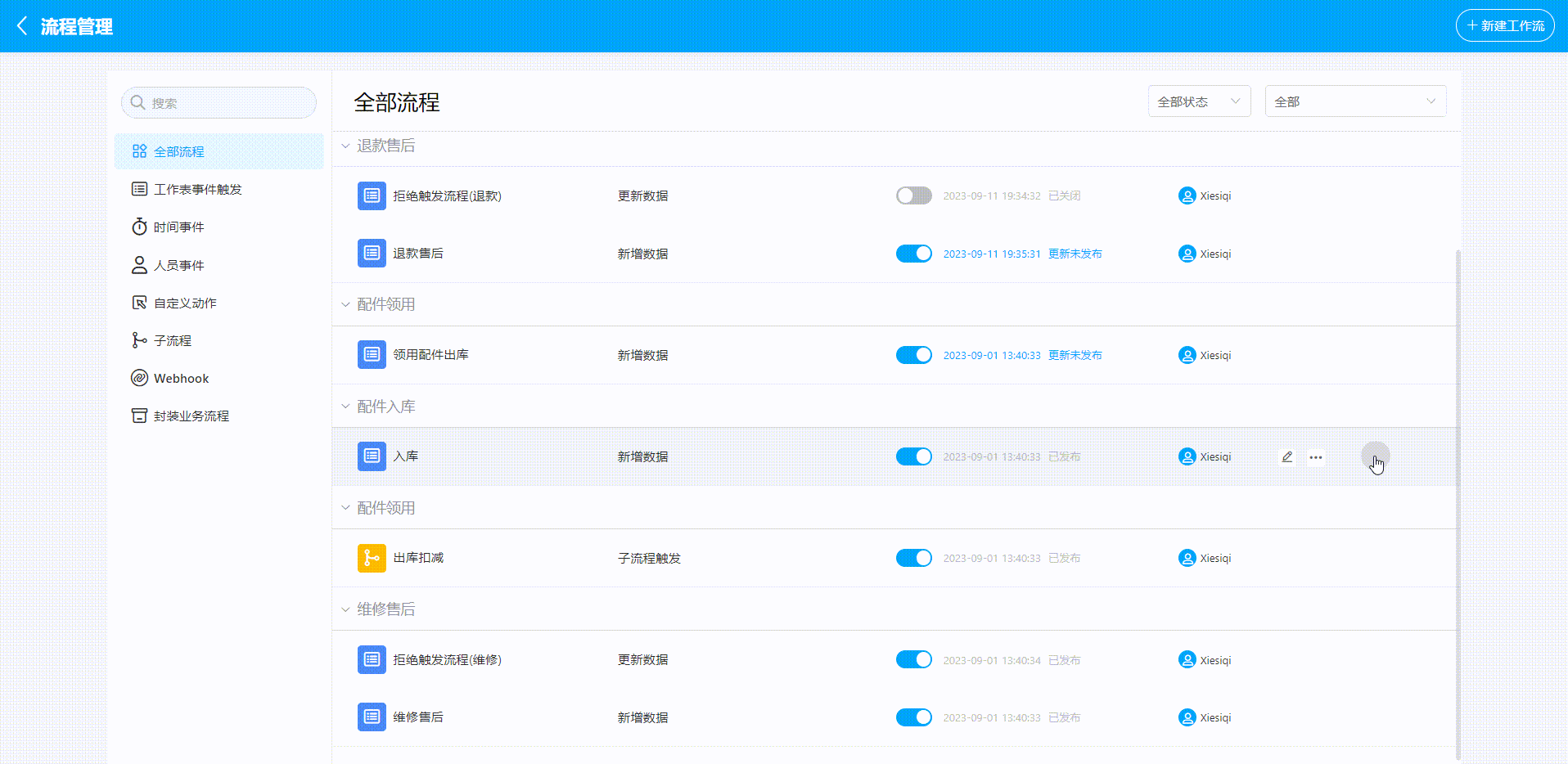Click 更新未发布 status on 领用配件出库 row
Image resolution: width=1568 pixels, height=764 pixels.
point(1075,355)
